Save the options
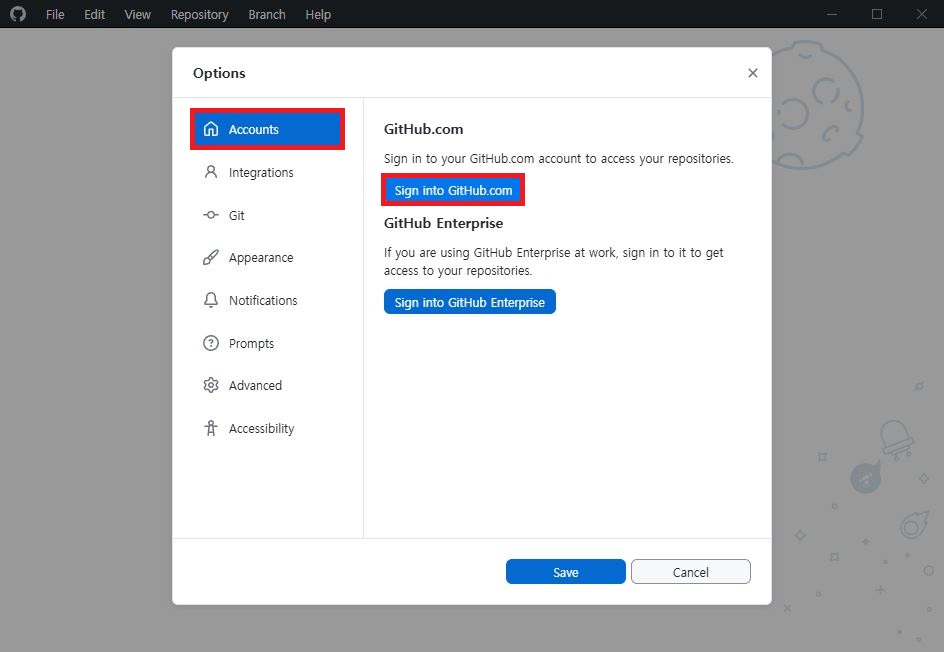The image size is (944, 652). (x=565, y=572)
